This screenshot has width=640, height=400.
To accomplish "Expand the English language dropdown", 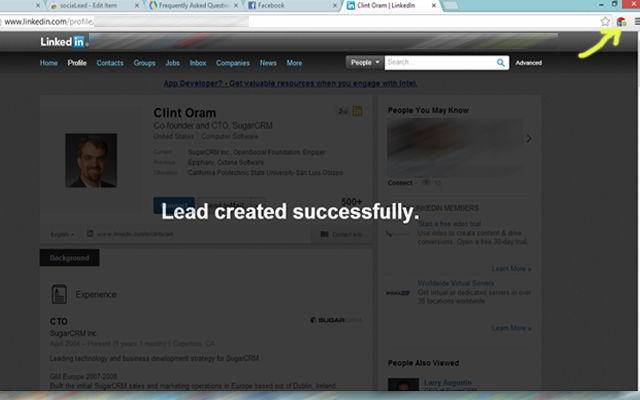I will tap(62, 234).
